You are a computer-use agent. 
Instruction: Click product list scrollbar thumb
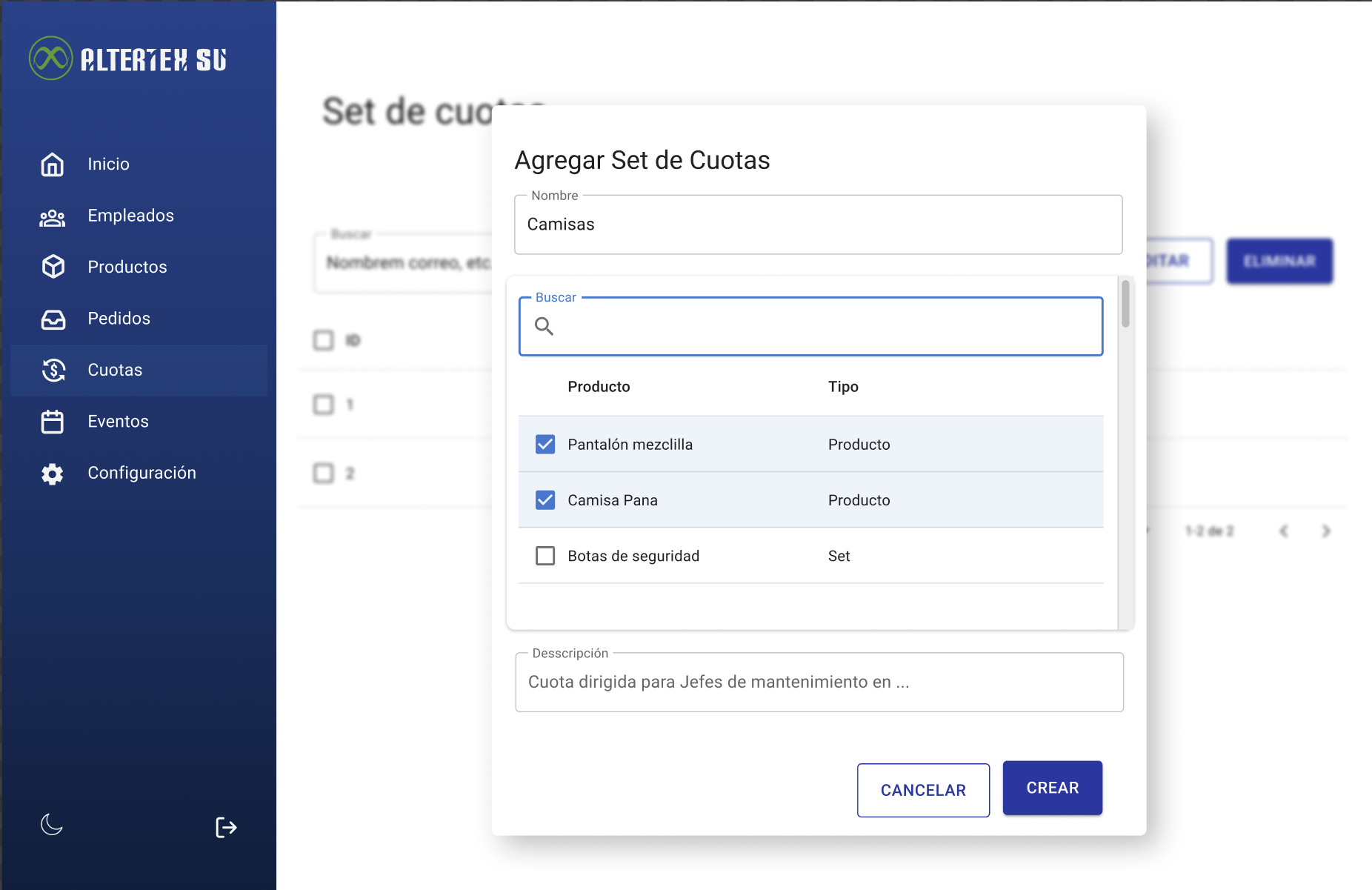(x=1125, y=303)
